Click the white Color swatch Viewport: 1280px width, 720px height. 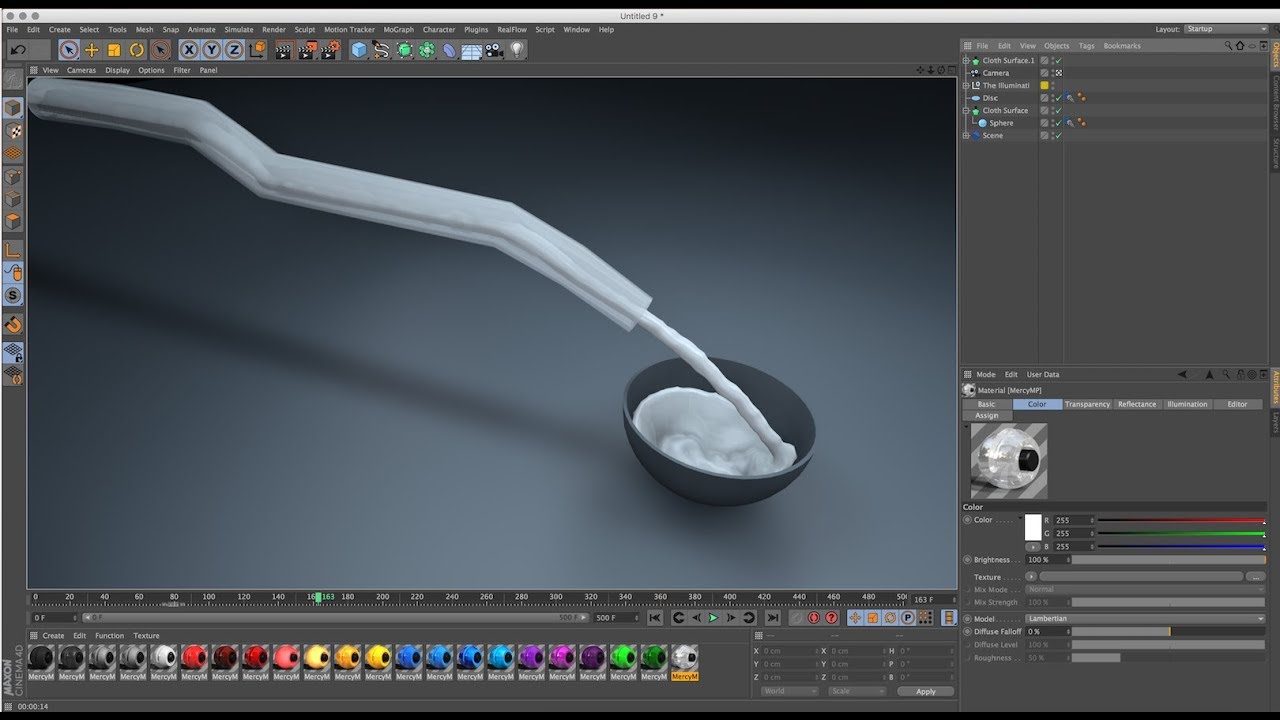(1033, 527)
